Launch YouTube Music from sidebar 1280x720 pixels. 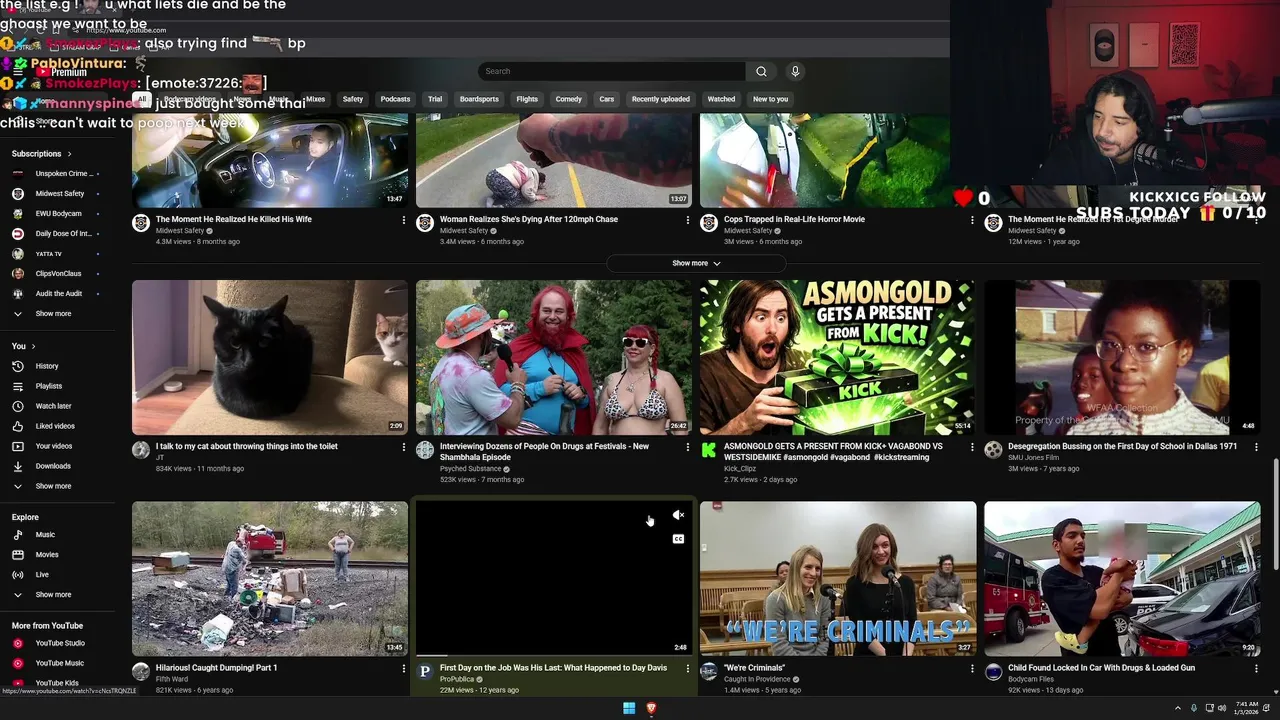click(x=59, y=663)
